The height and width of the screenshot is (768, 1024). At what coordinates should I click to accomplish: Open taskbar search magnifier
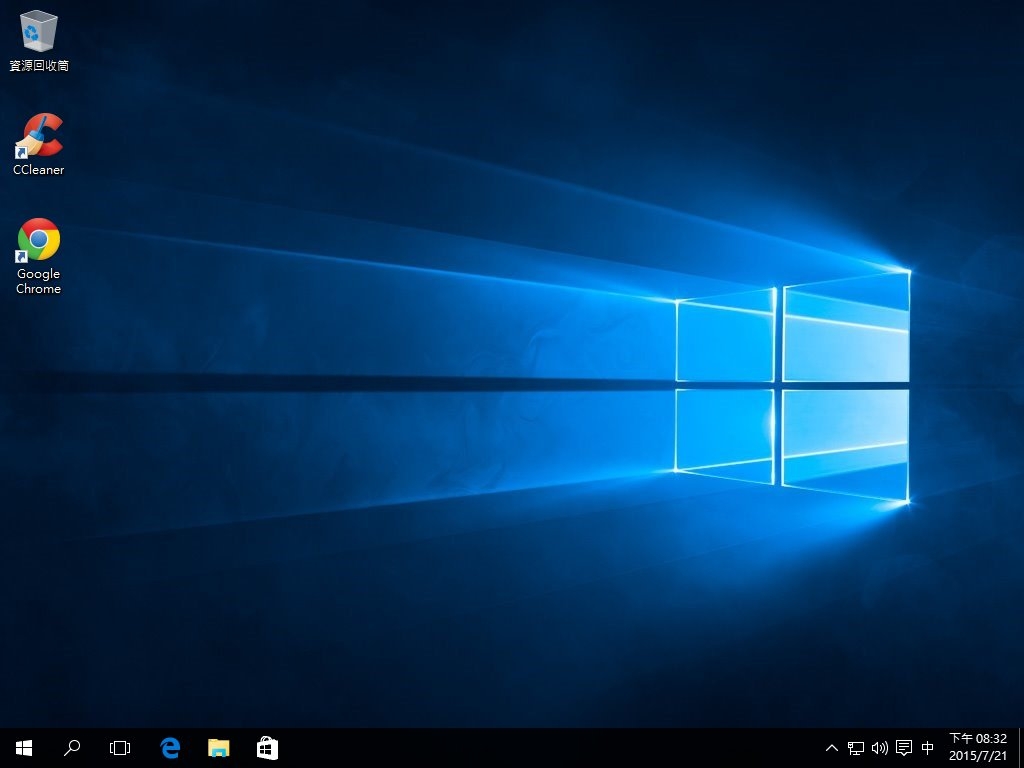(x=72, y=748)
